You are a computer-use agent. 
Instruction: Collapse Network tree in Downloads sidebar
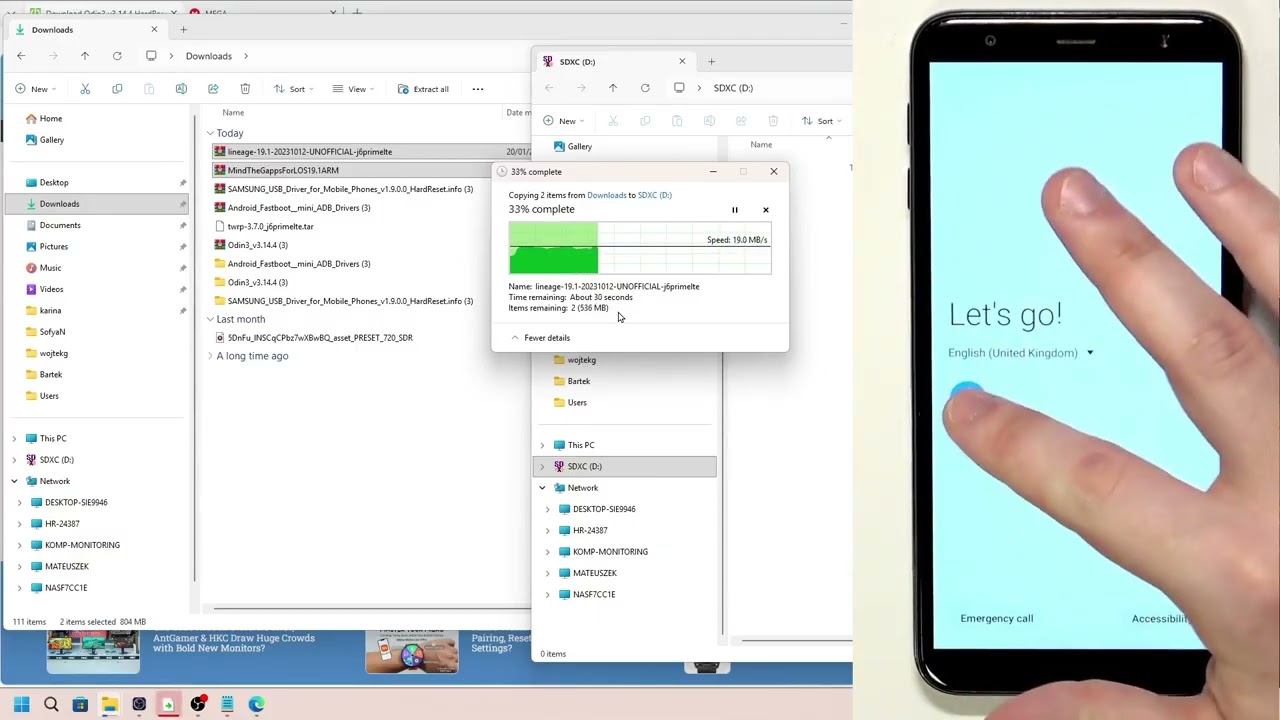tap(15, 481)
